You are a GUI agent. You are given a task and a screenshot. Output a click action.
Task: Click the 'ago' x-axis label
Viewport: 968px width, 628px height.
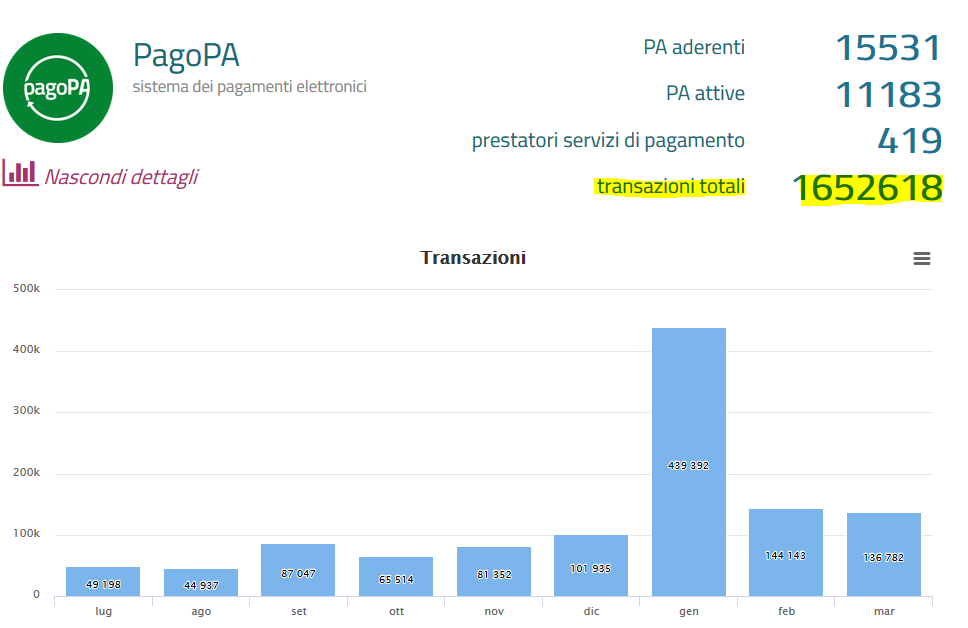tap(201, 611)
